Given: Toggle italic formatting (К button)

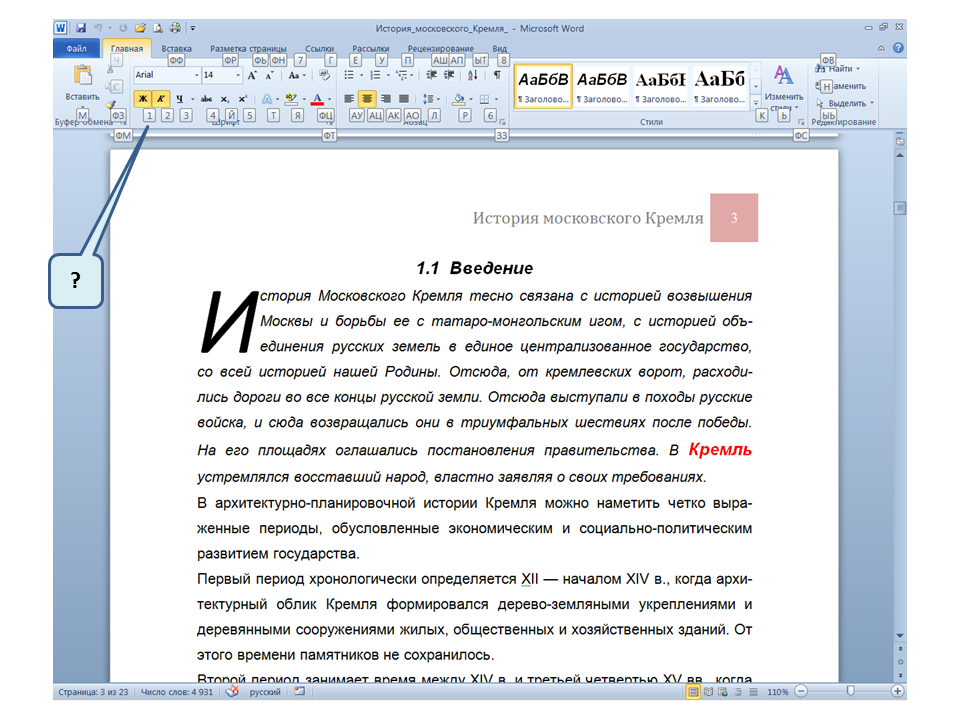Looking at the screenshot, I should click(160, 99).
